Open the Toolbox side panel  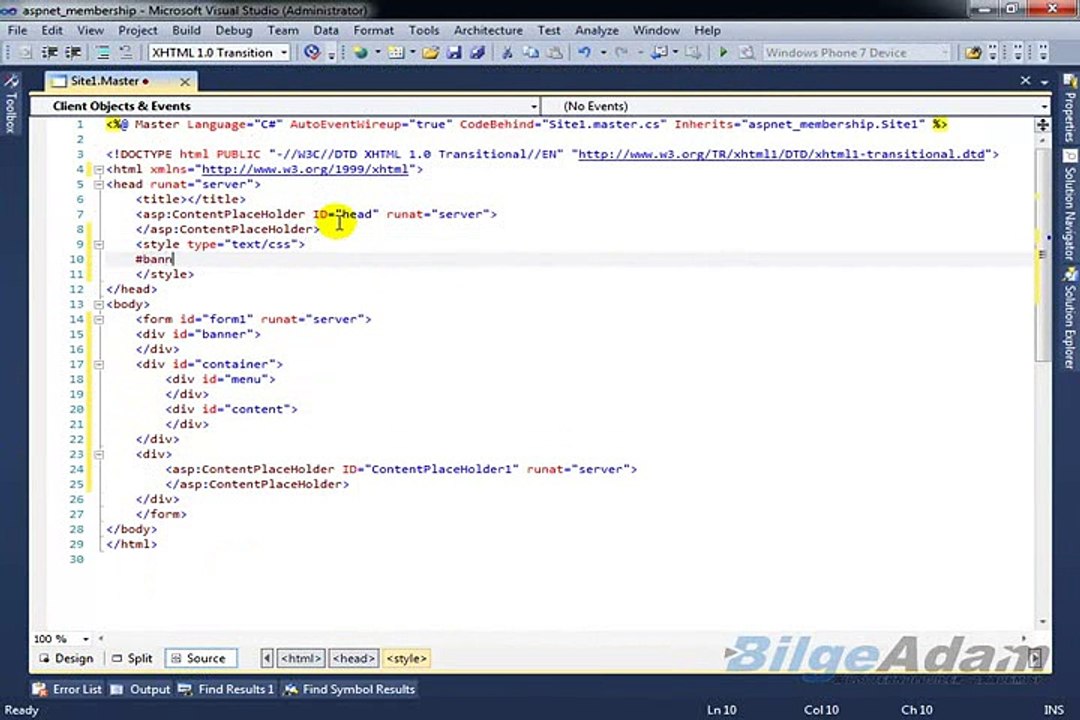pos(10,104)
